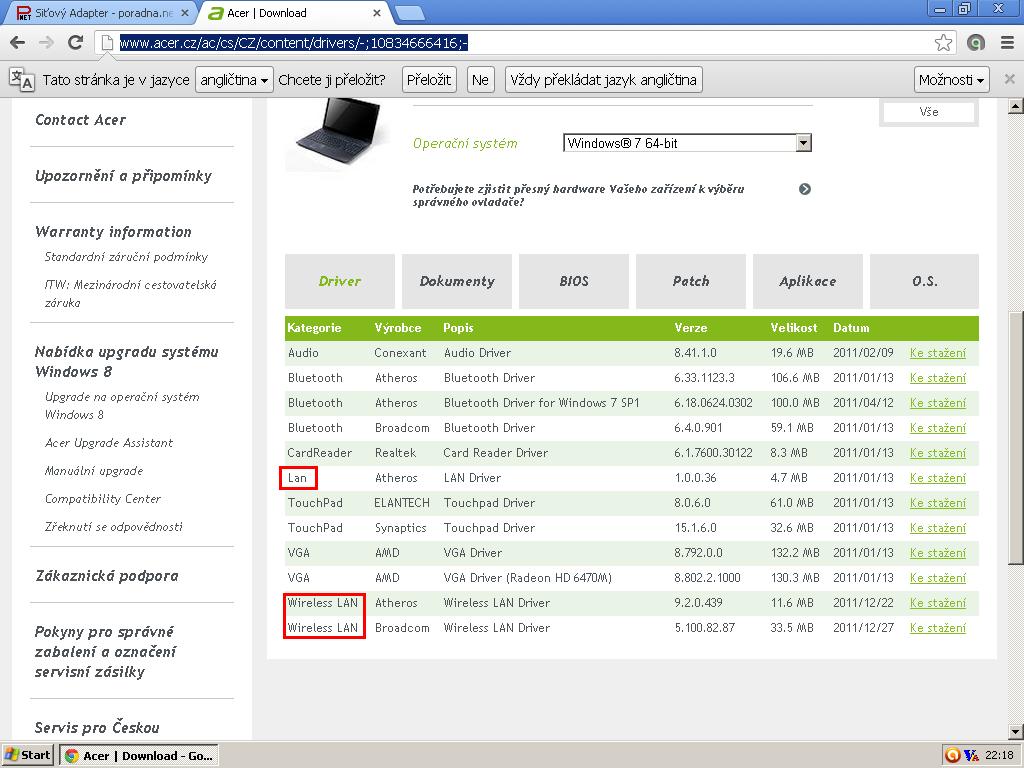Click the round arrow icon for hardware detection
Screen dimensions: 1024x768
(x=805, y=189)
